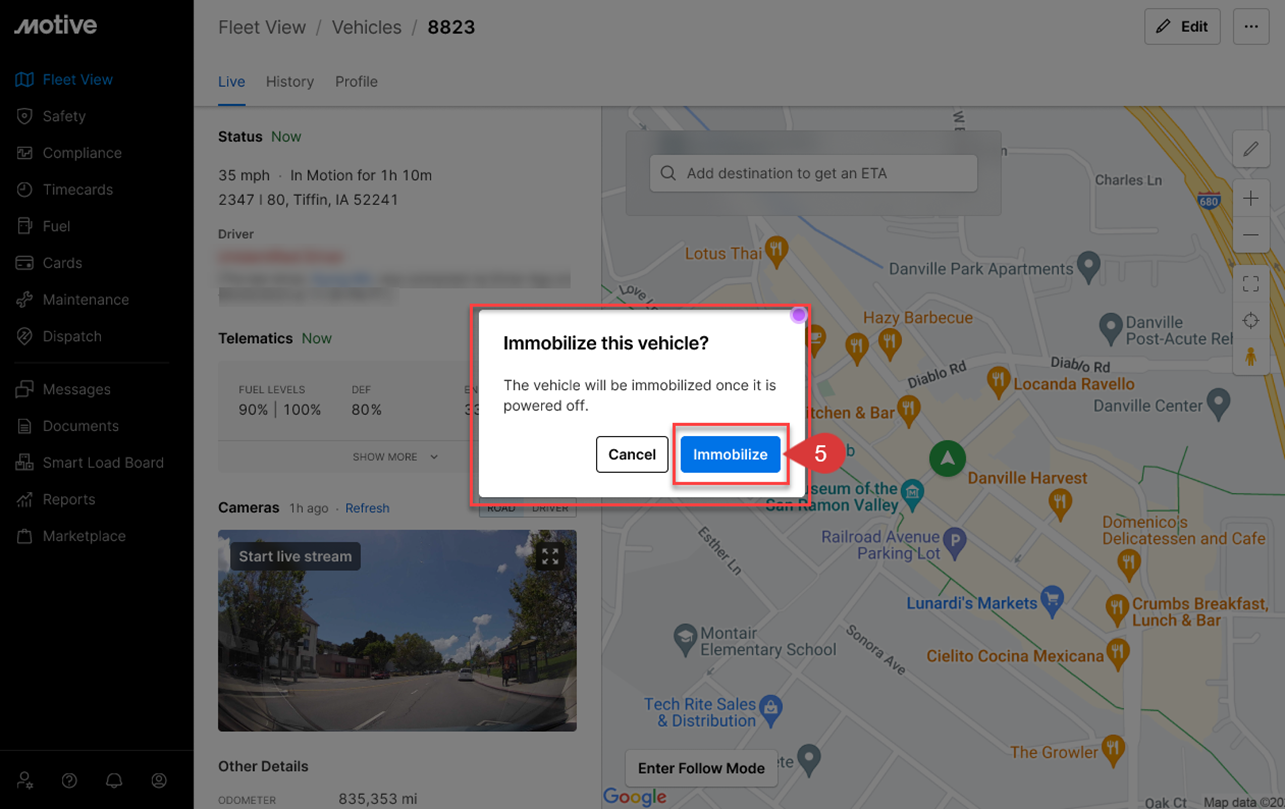Viewport: 1285px width, 809px height.
Task: Expand telematics with Show More
Action: point(395,457)
